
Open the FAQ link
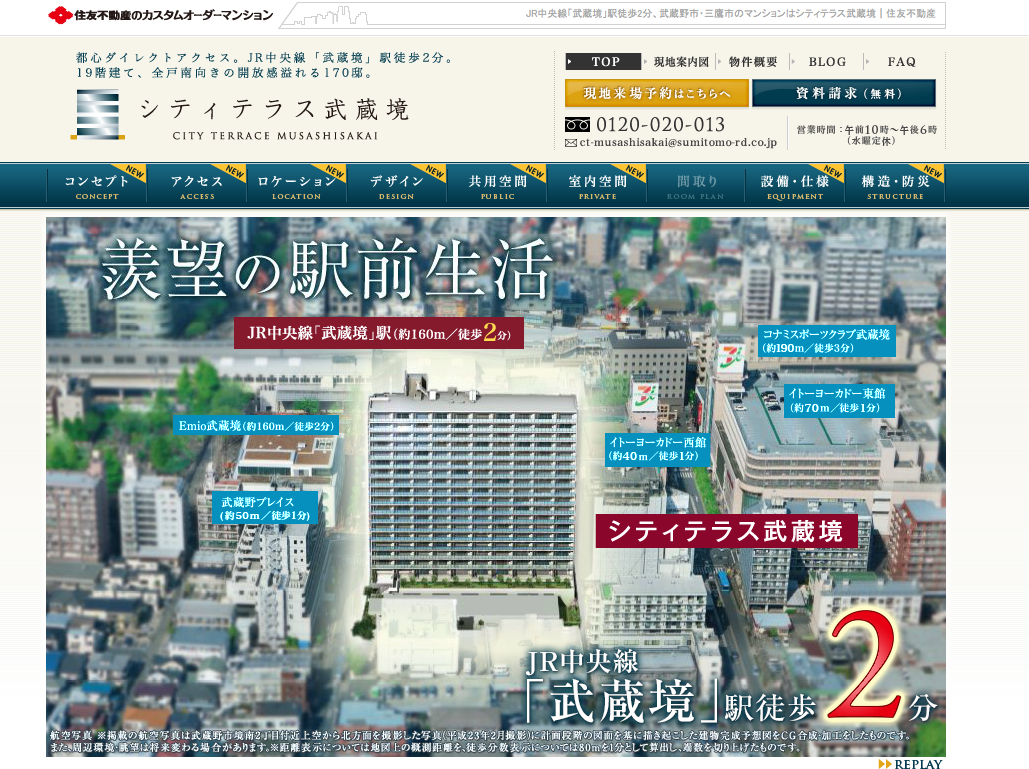[901, 62]
